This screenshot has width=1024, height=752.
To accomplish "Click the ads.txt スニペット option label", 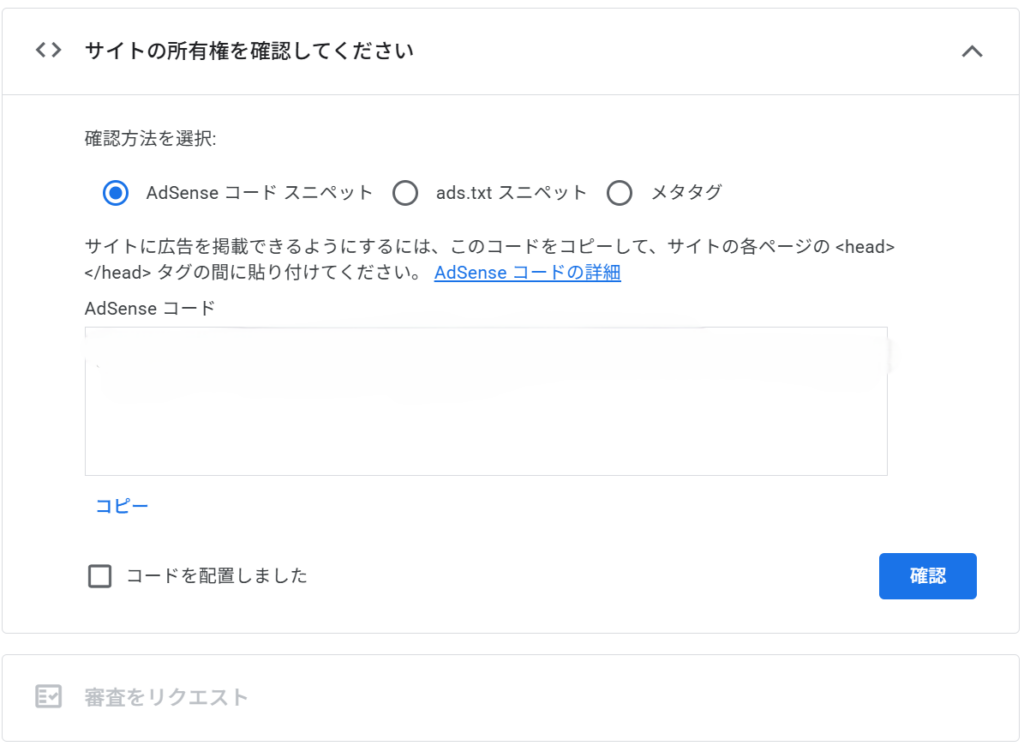I will tap(511, 193).
